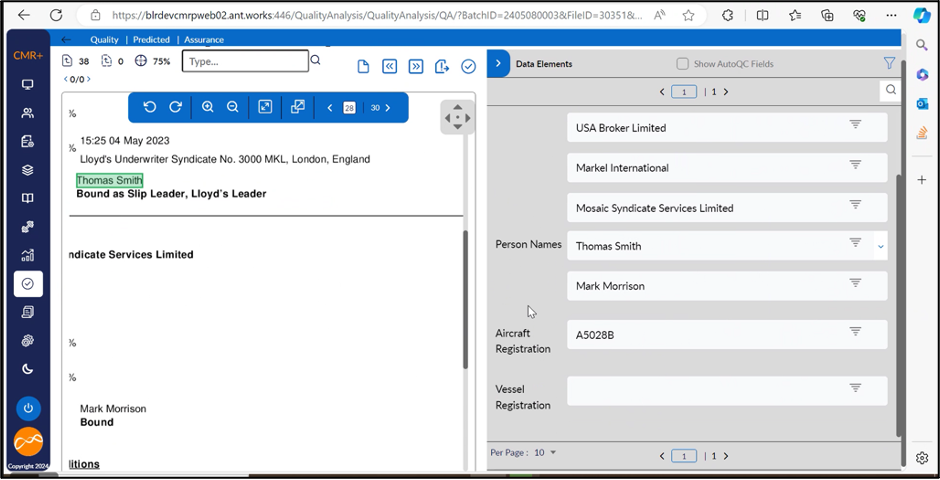Open the Aircraft Registration A5028B field menu

point(855,332)
